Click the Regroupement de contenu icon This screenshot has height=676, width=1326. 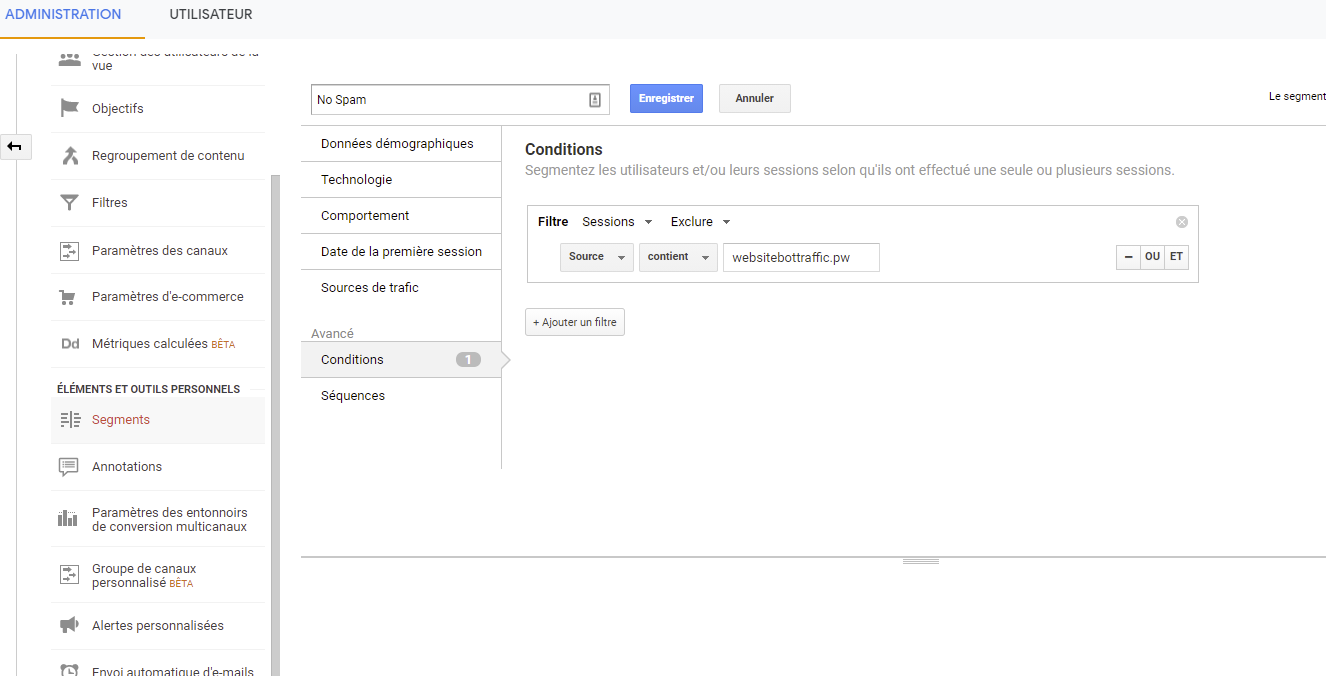pos(69,156)
